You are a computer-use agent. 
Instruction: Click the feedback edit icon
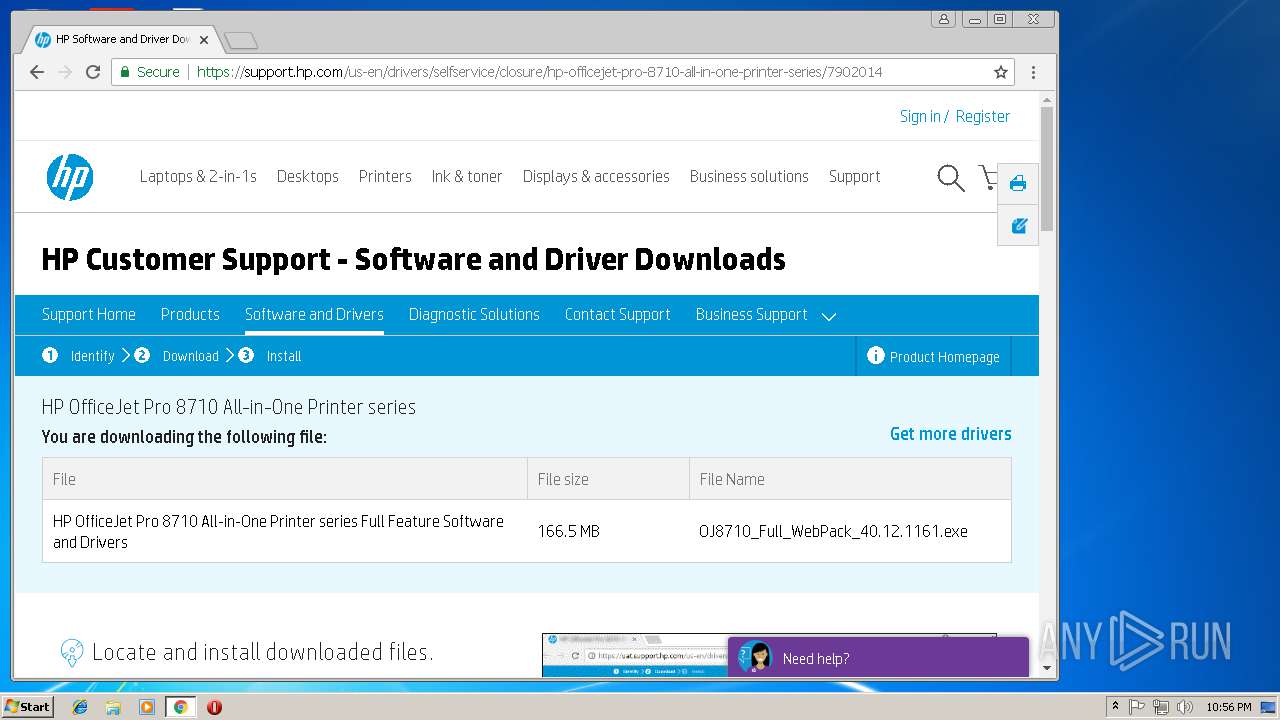pos(1019,226)
